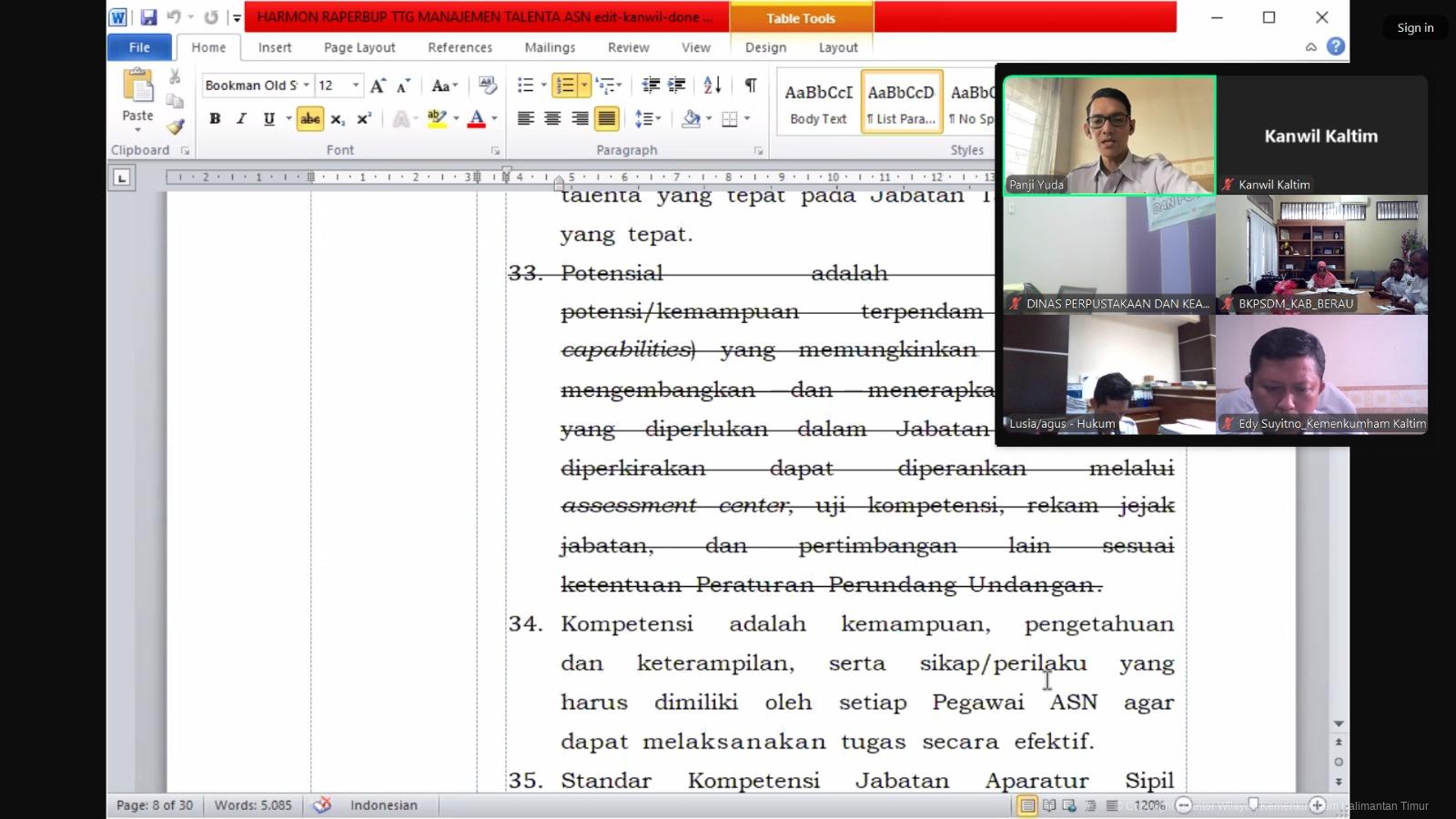Viewport: 1456px width, 819px height.
Task: Click the Bullets list icon
Action: (526, 86)
